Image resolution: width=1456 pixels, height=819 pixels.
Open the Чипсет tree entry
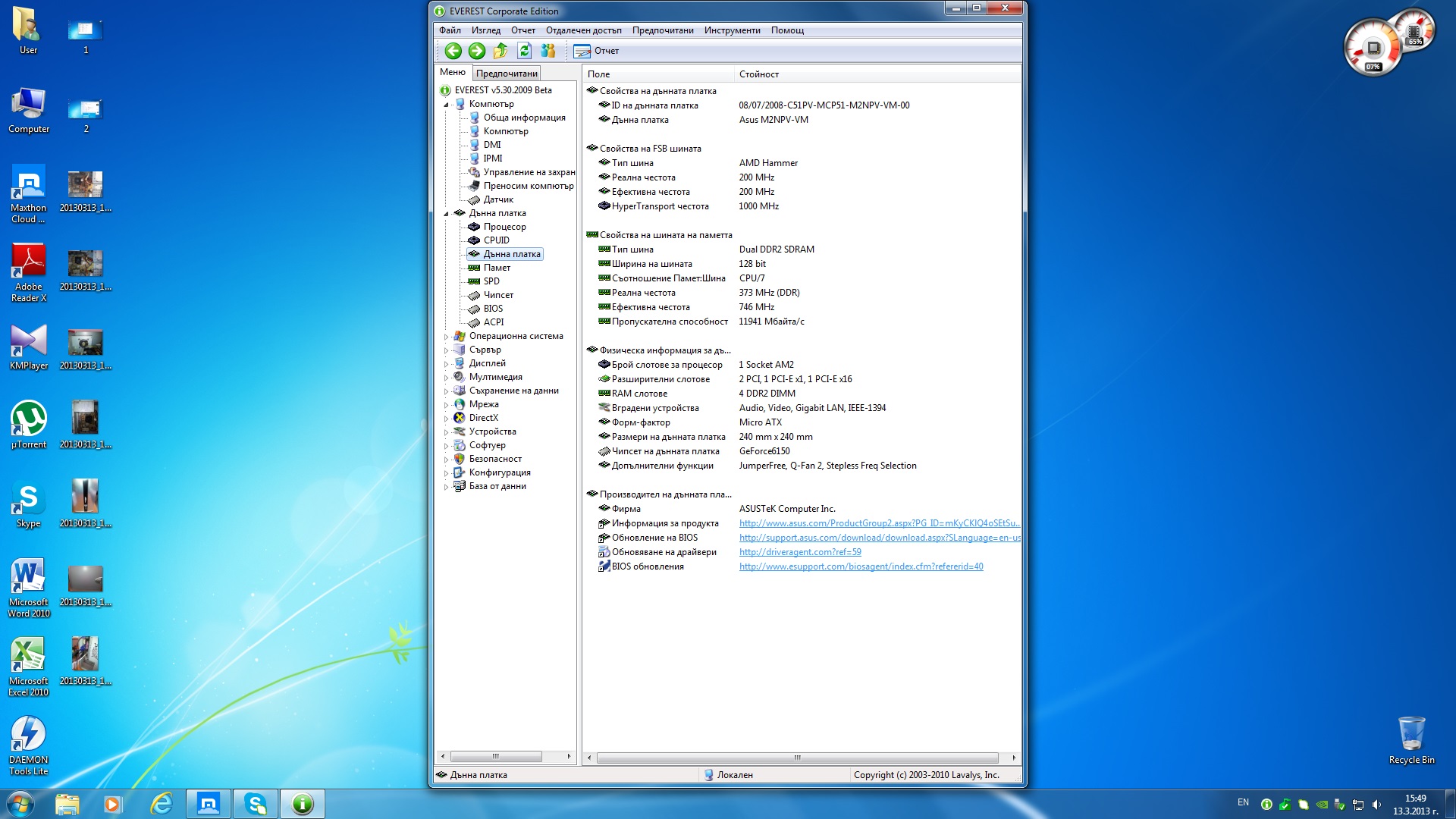click(x=498, y=295)
